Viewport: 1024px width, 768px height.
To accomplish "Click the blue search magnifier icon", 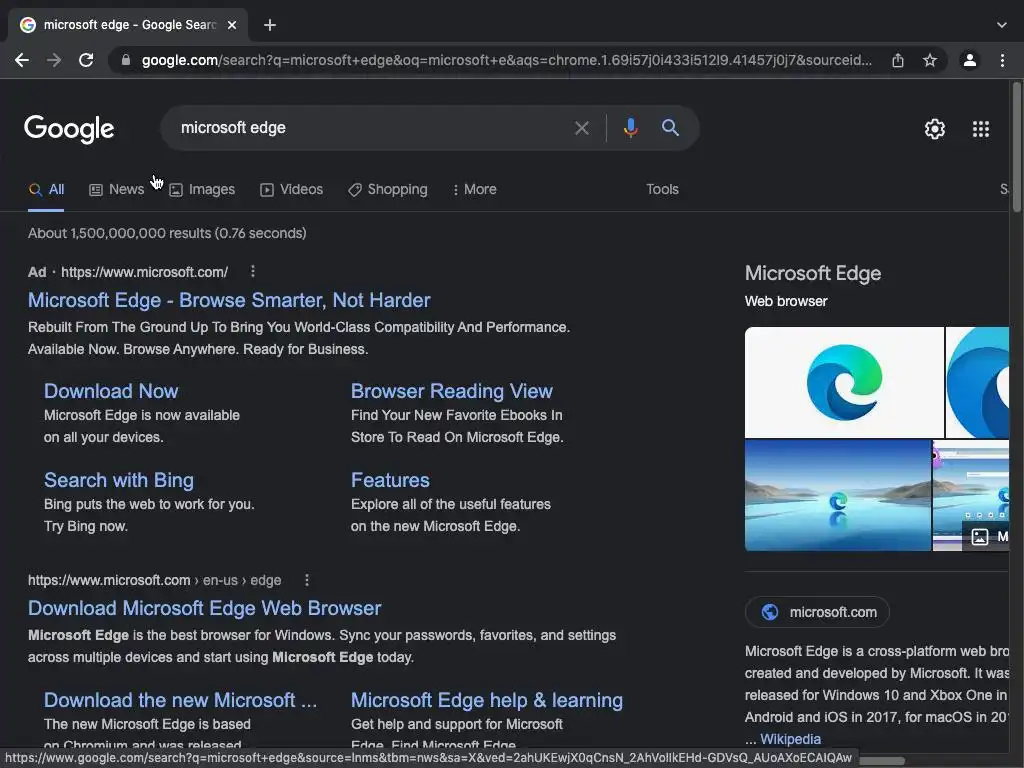I will coord(670,128).
